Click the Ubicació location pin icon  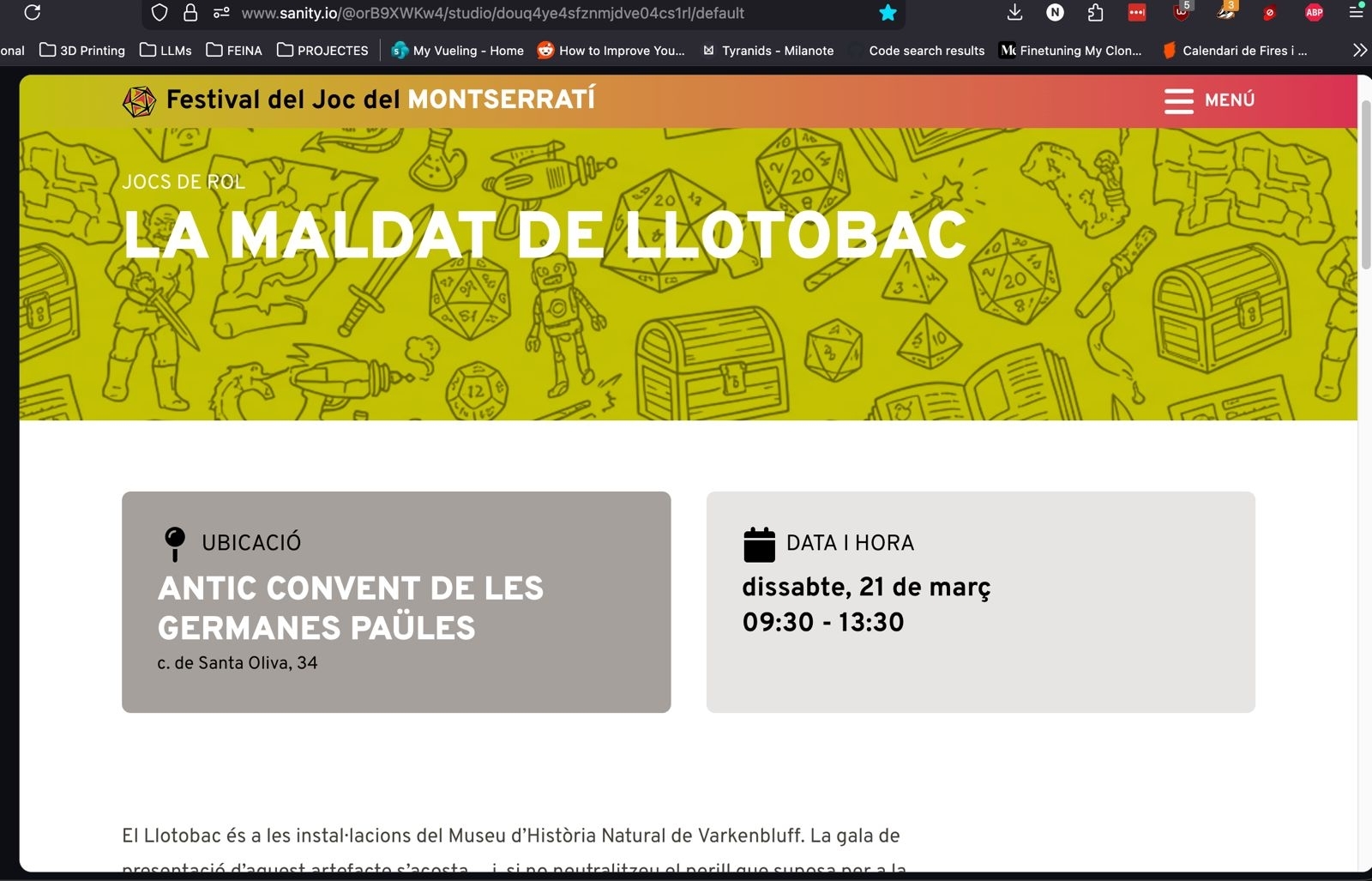(x=175, y=543)
